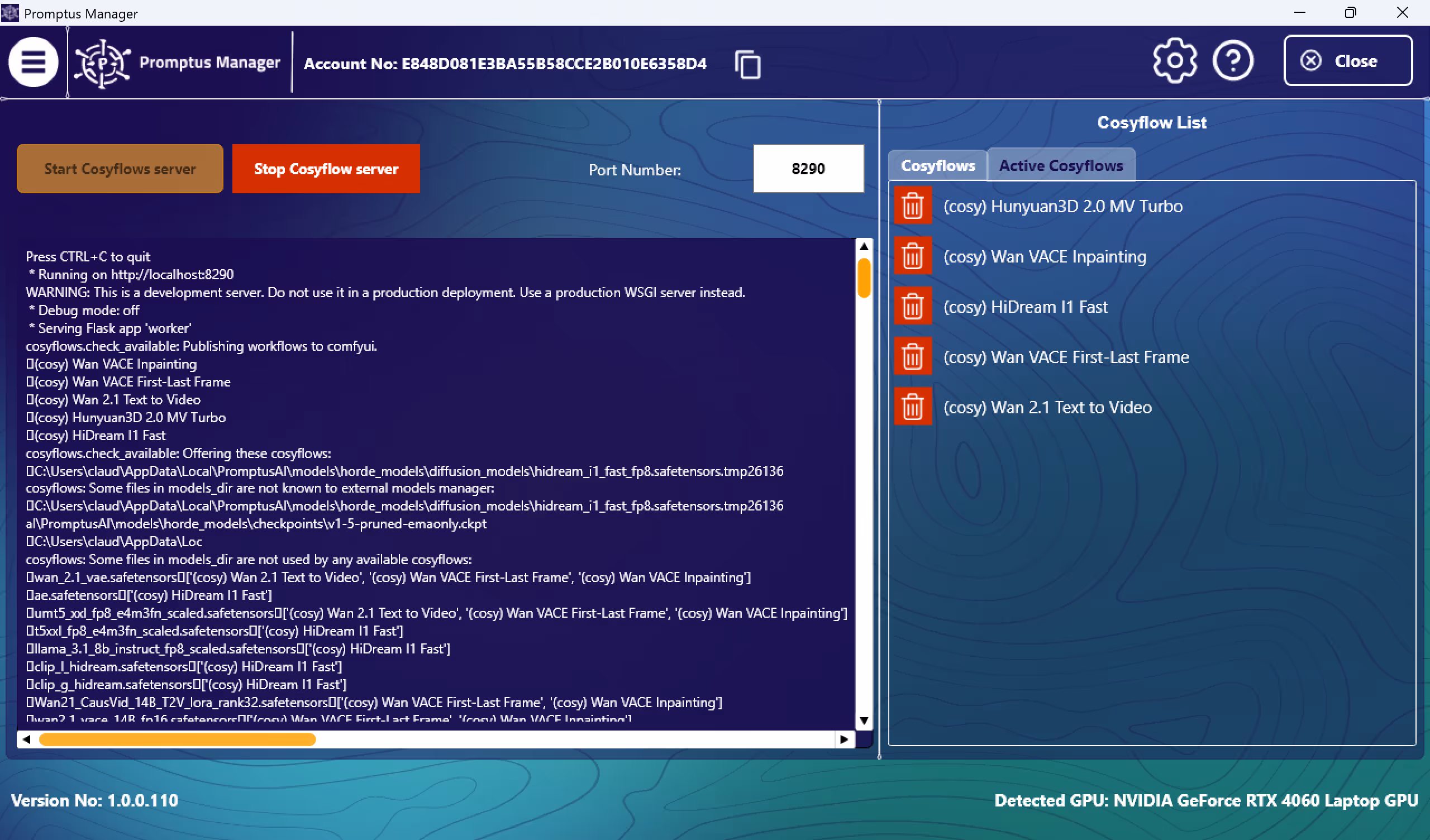Delete the Wan VACE First-Last Frame cosyflow
The width and height of the screenshot is (1430, 840).
pos(912,356)
